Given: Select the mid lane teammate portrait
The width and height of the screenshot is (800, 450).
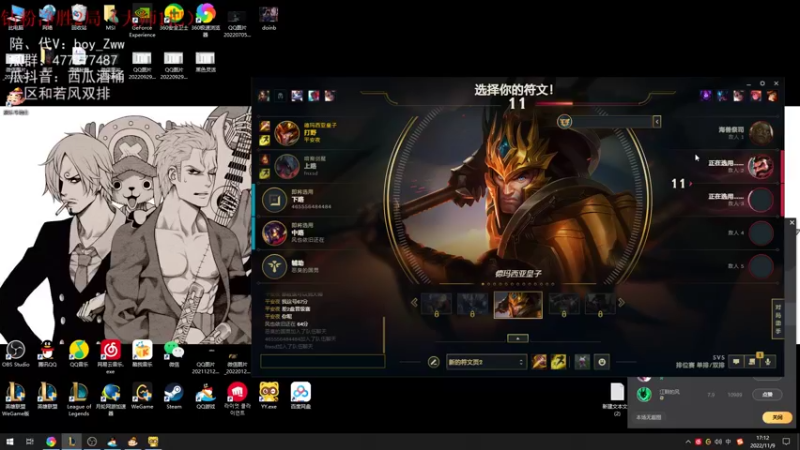Looking at the screenshot, I should [274, 233].
